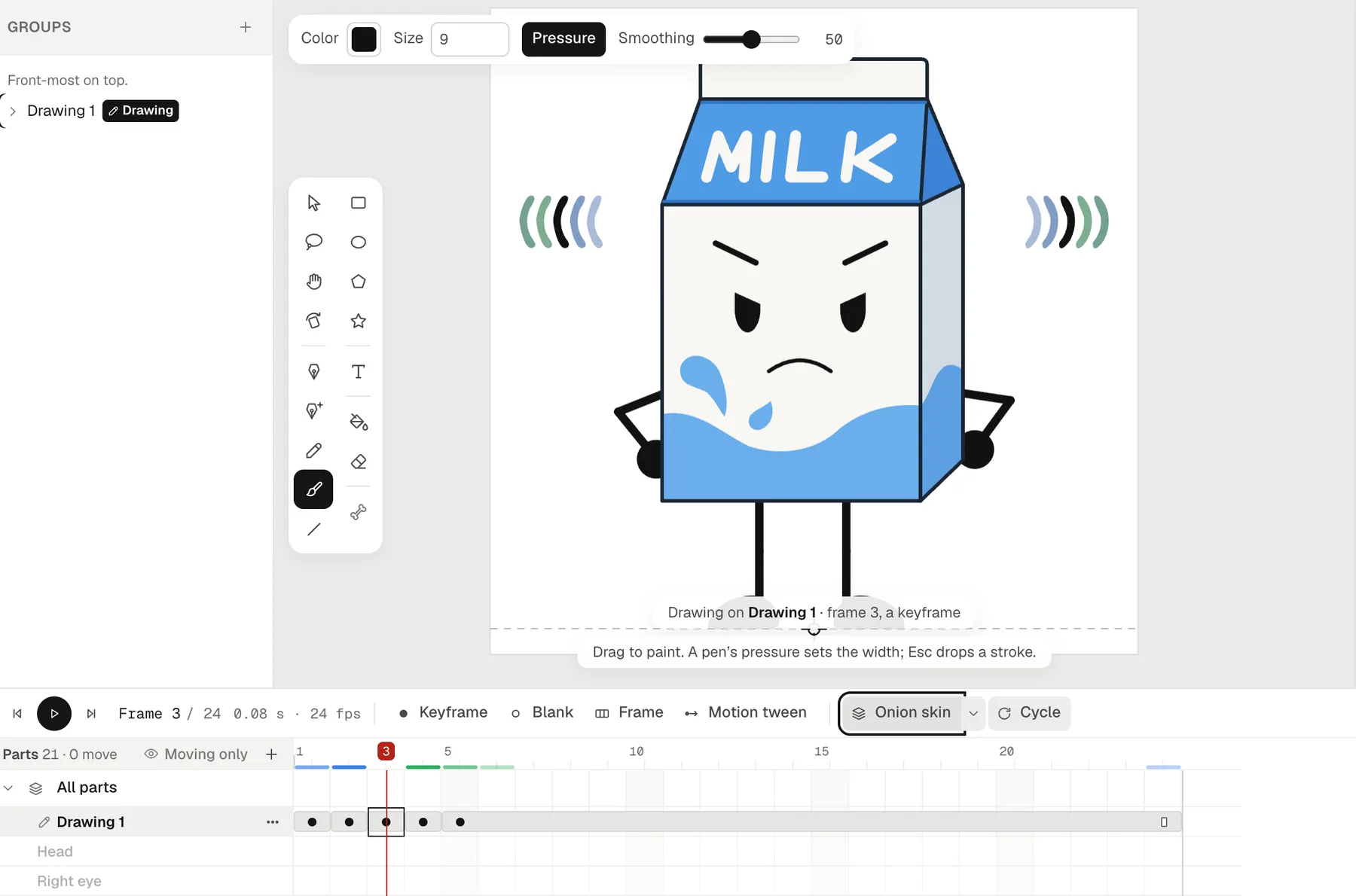Select the add-point pen tool

pos(313,410)
